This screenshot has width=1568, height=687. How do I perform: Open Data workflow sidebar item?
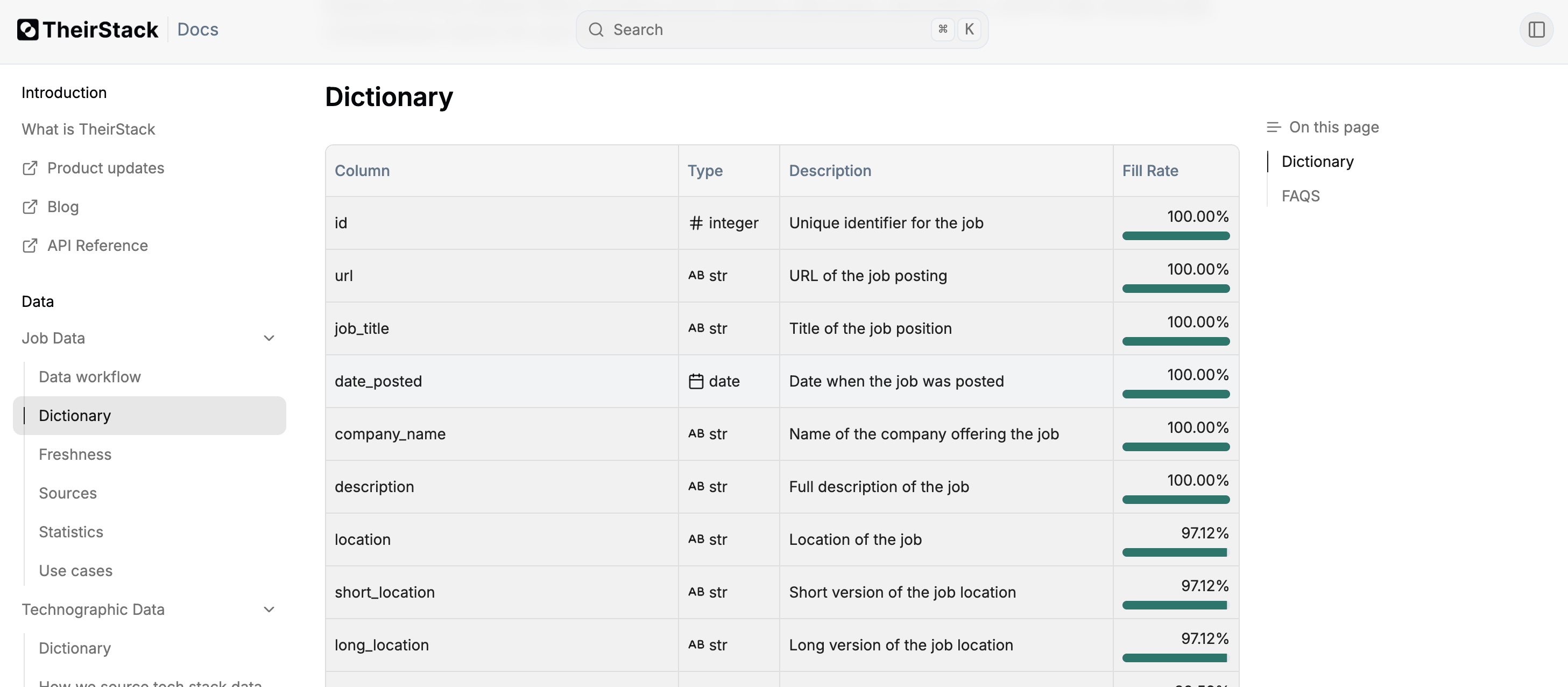click(x=89, y=377)
